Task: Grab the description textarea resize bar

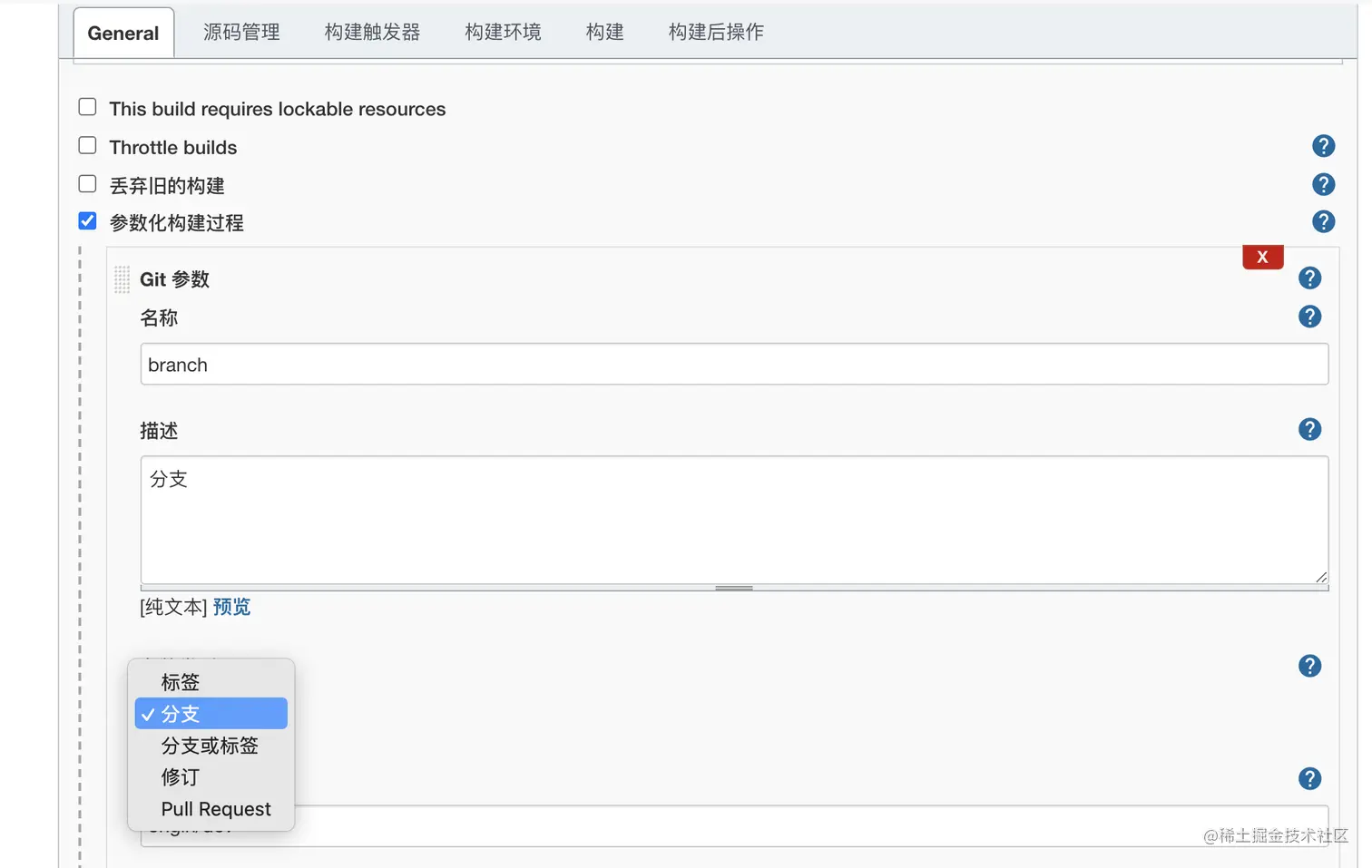Action: (x=734, y=588)
